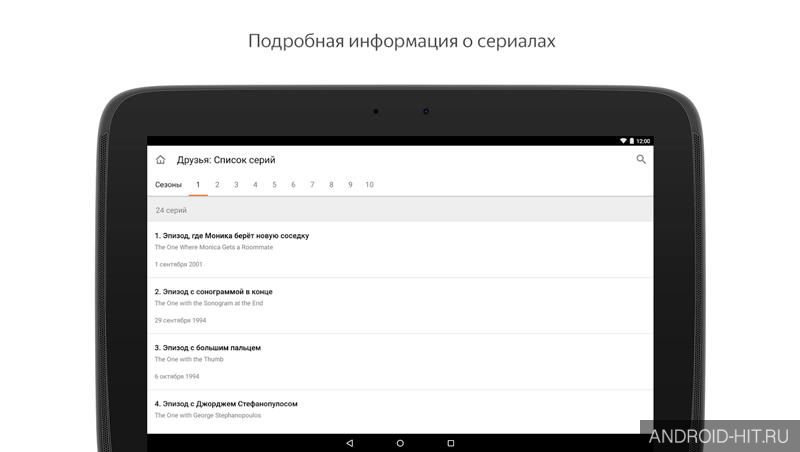Switch to season 9 tab
Viewport: 800px width, 452px height.
click(350, 185)
